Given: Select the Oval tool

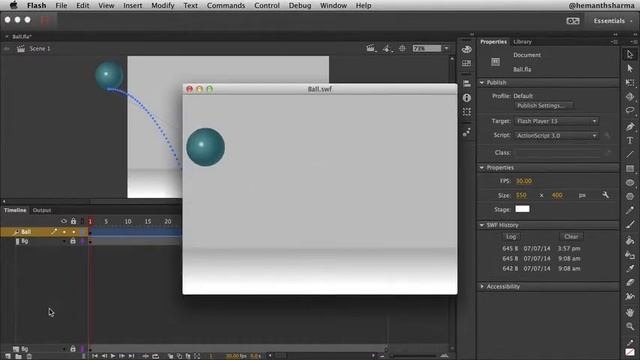Looking at the screenshot, I should pos(630,182).
